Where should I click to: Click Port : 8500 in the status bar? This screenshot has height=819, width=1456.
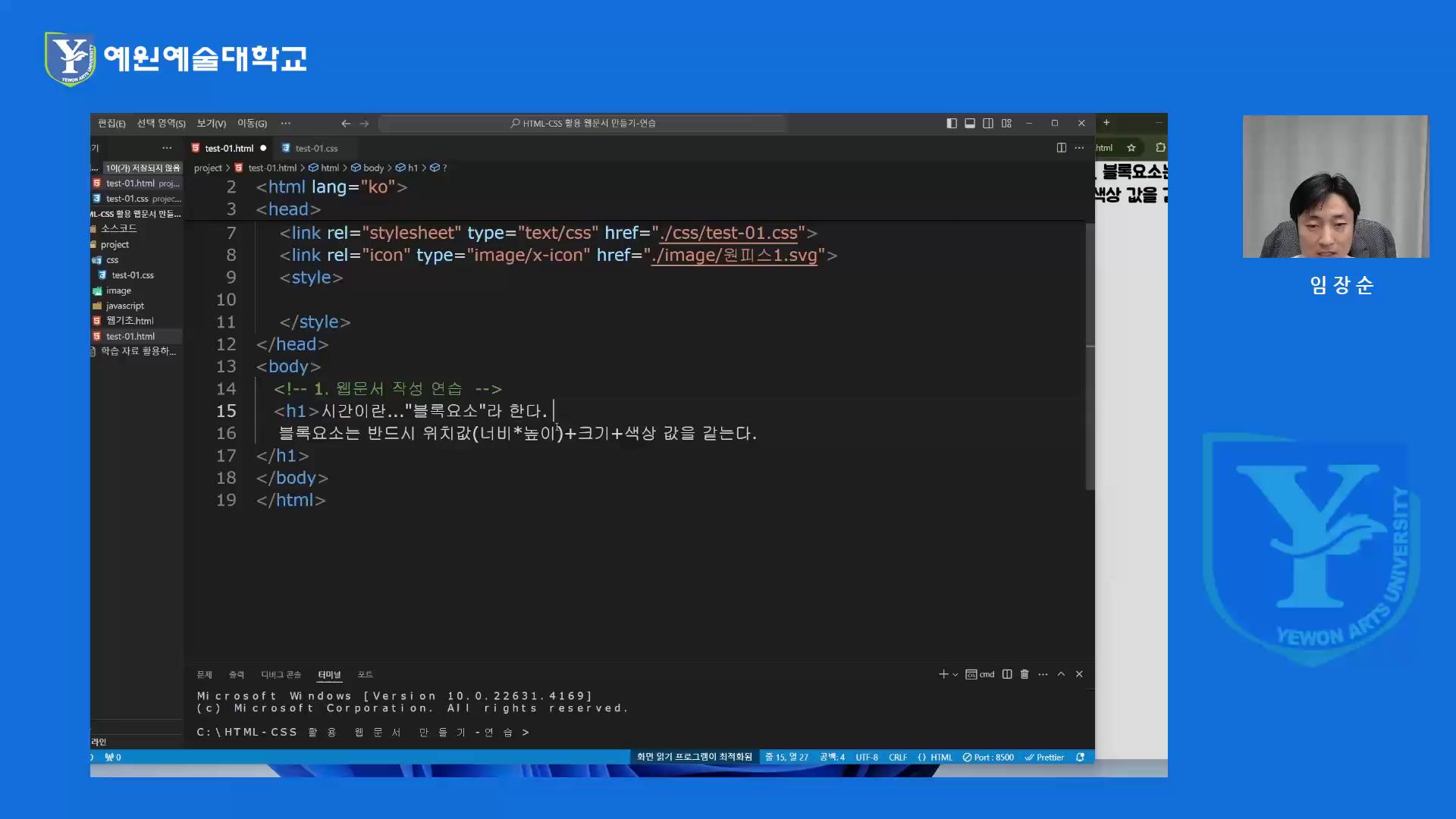[988, 757]
